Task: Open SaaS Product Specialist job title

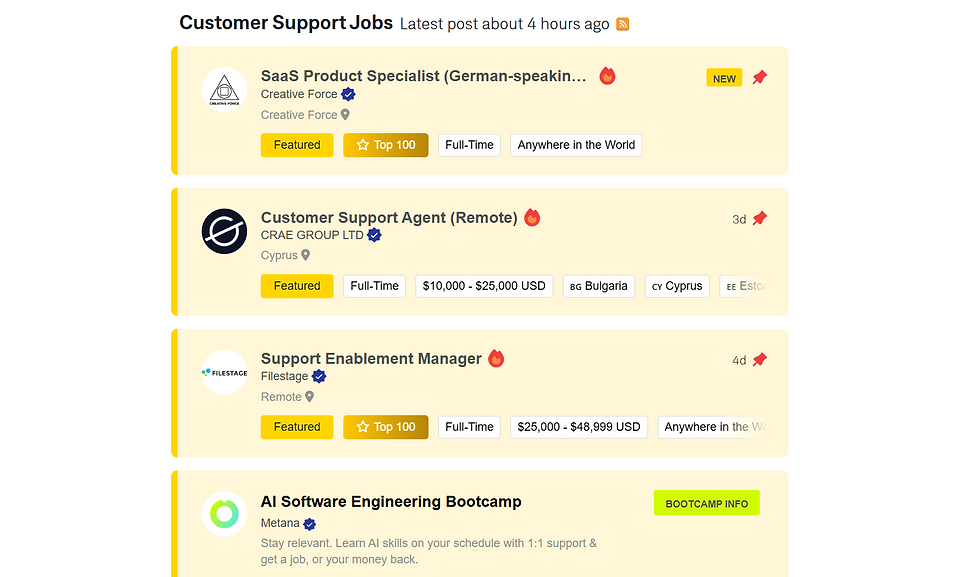Action: pyautogui.click(x=424, y=76)
